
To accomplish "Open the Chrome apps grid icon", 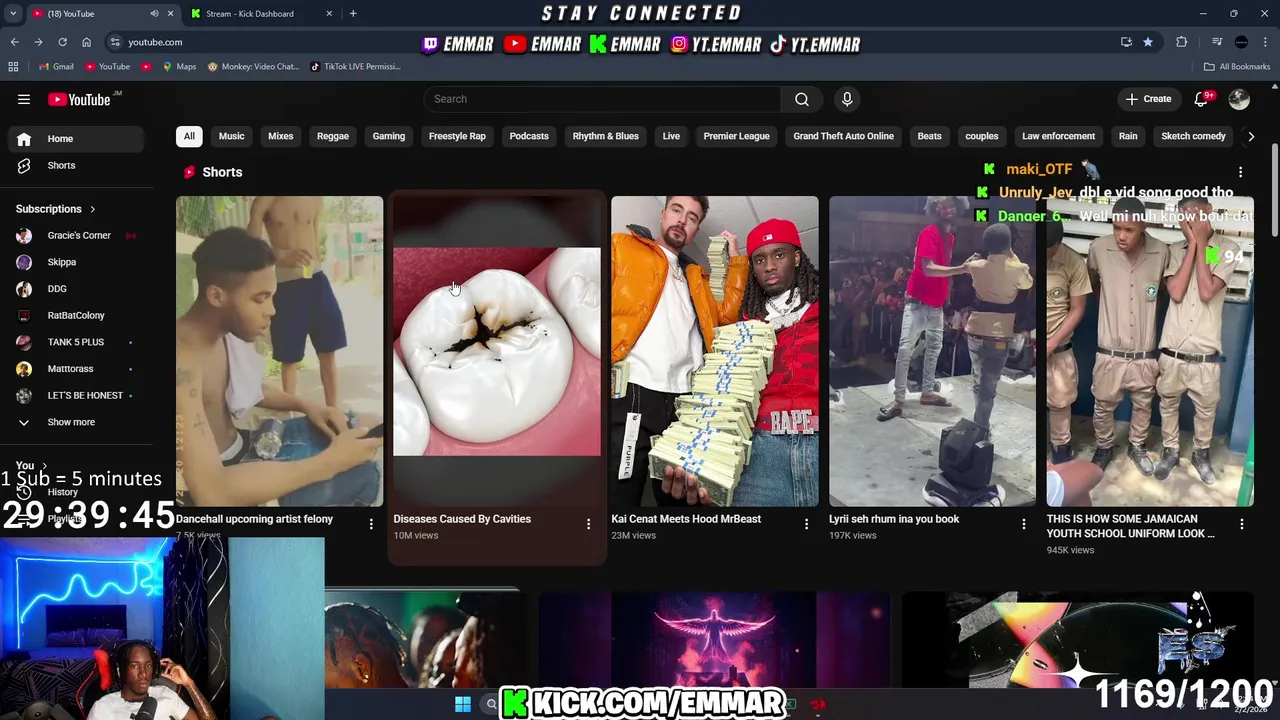I will [x=13, y=66].
